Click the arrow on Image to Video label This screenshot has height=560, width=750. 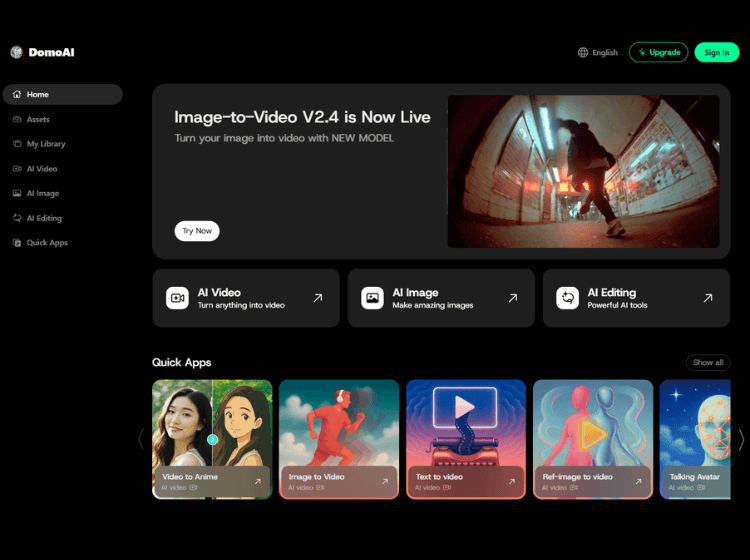385,482
